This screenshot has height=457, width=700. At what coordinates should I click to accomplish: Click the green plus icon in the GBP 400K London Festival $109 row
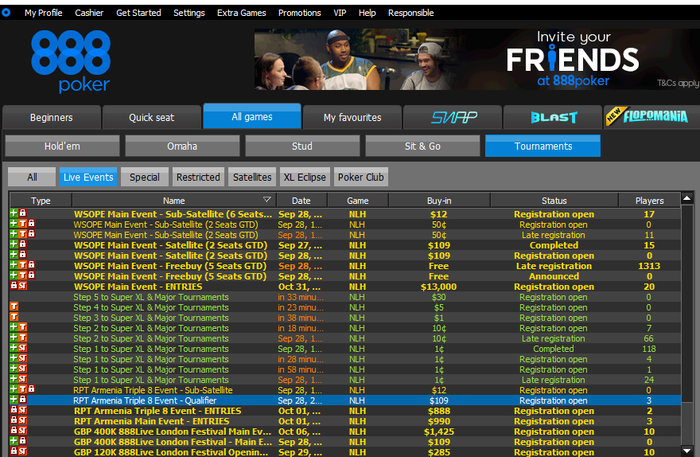[x=14, y=440]
